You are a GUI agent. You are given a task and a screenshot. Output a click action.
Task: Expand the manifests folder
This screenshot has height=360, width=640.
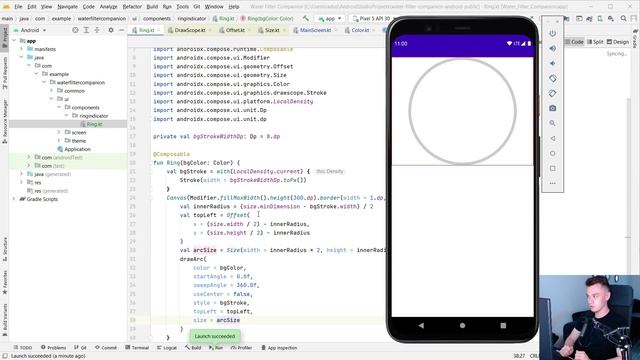tap(22, 49)
